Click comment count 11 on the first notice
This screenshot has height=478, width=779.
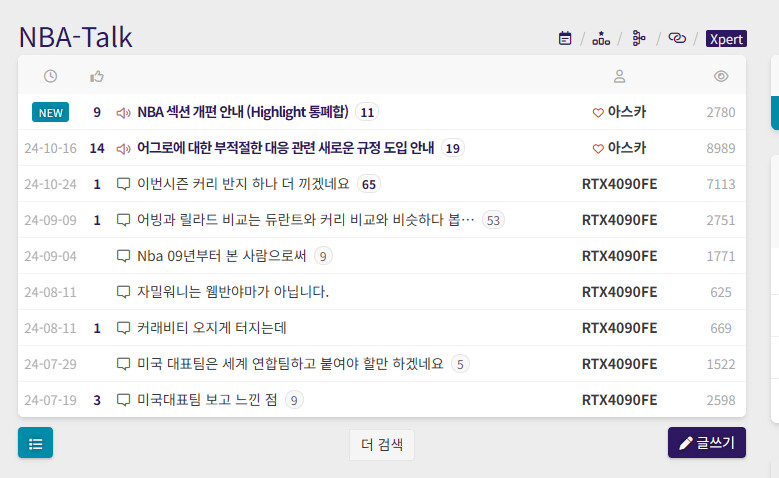pyautogui.click(x=367, y=112)
